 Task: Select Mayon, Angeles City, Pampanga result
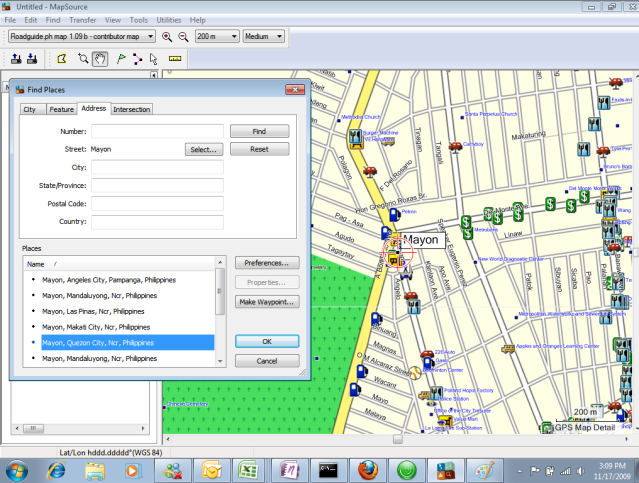click(109, 280)
